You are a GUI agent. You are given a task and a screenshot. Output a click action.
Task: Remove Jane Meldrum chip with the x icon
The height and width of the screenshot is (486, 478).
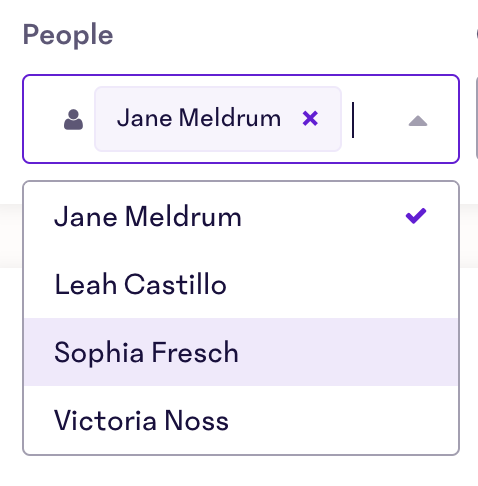click(310, 119)
